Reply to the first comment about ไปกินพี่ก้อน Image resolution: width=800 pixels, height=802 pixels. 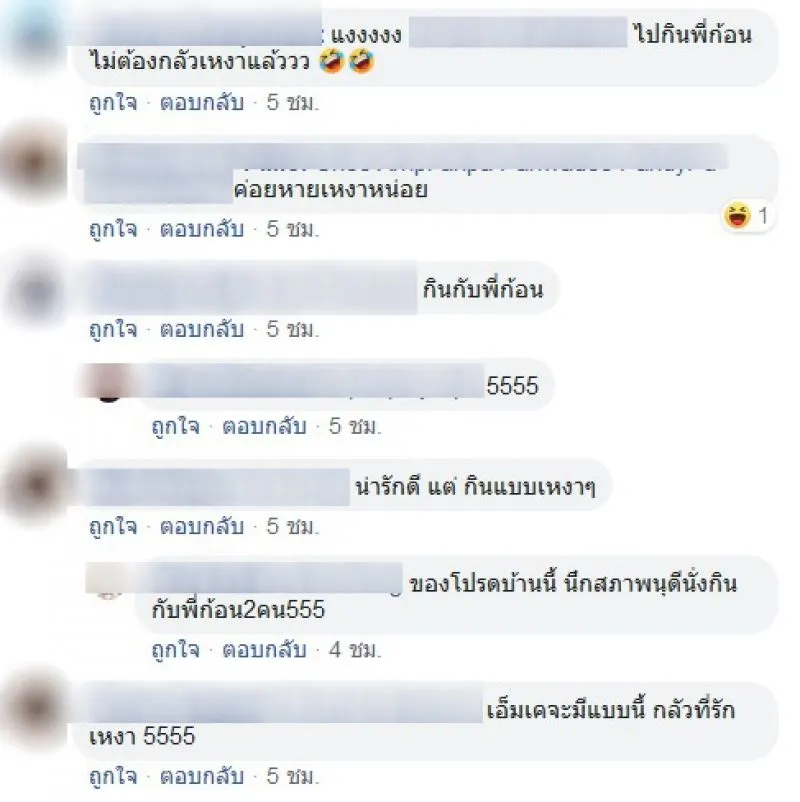[202, 103]
